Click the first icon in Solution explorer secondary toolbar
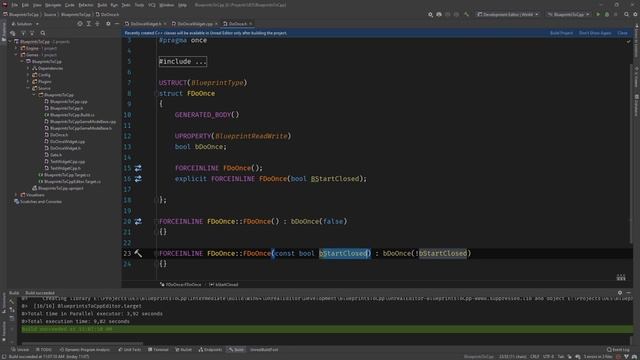The height and width of the screenshot is (360, 640). (13, 33)
